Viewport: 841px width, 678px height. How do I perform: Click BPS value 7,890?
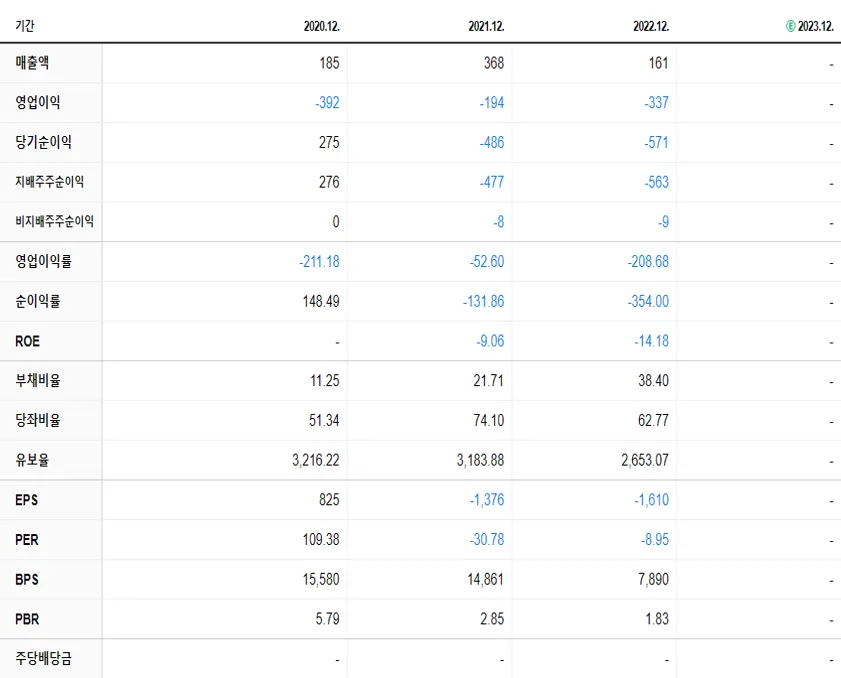[x=653, y=579]
